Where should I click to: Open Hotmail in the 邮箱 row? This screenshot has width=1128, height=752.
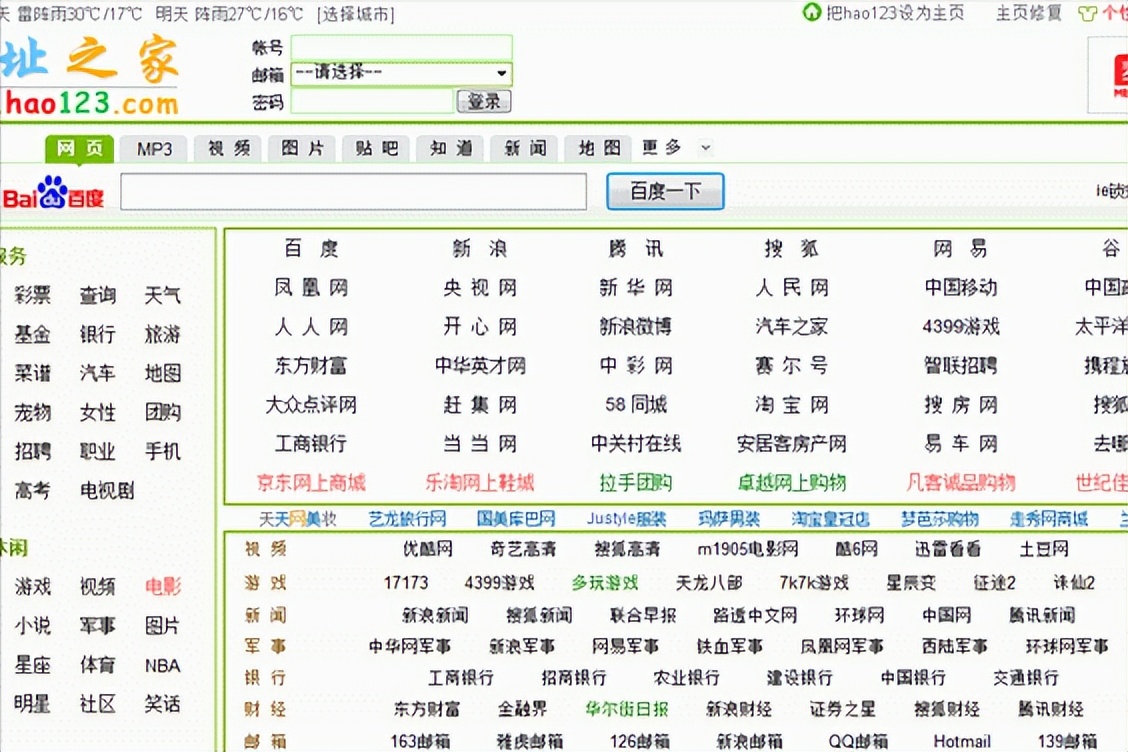click(x=962, y=741)
